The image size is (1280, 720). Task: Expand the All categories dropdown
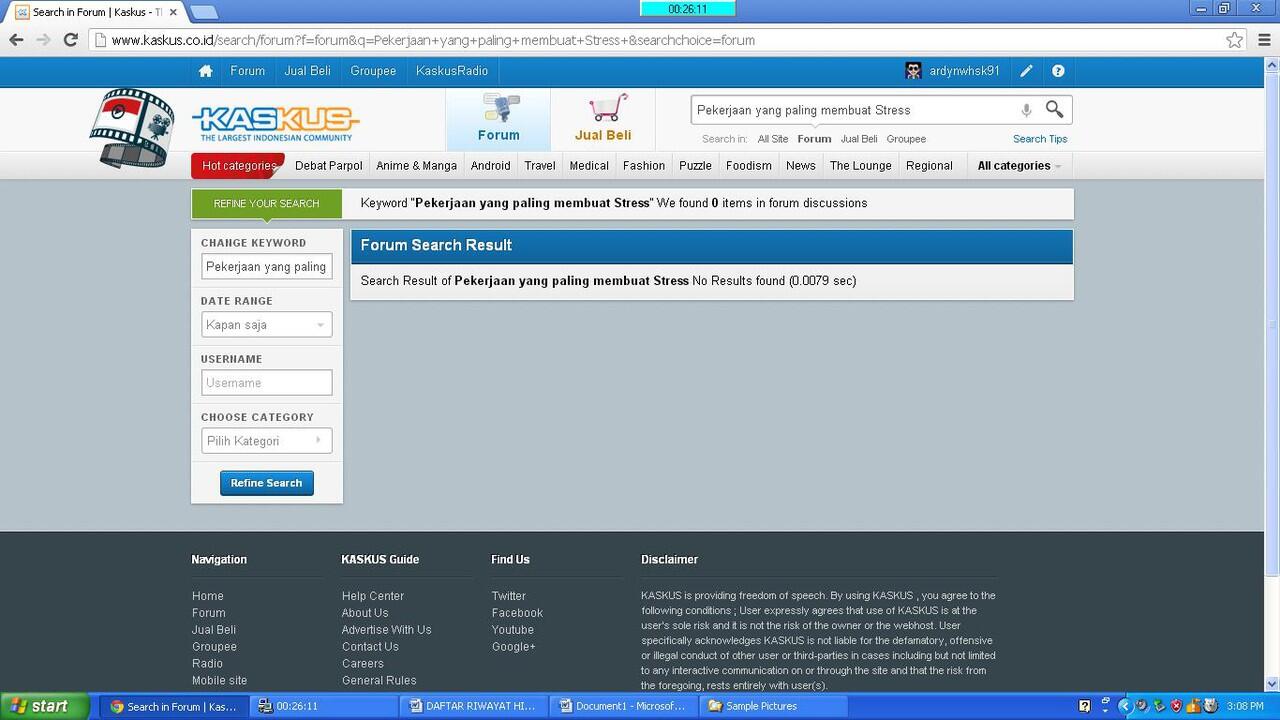point(1019,166)
